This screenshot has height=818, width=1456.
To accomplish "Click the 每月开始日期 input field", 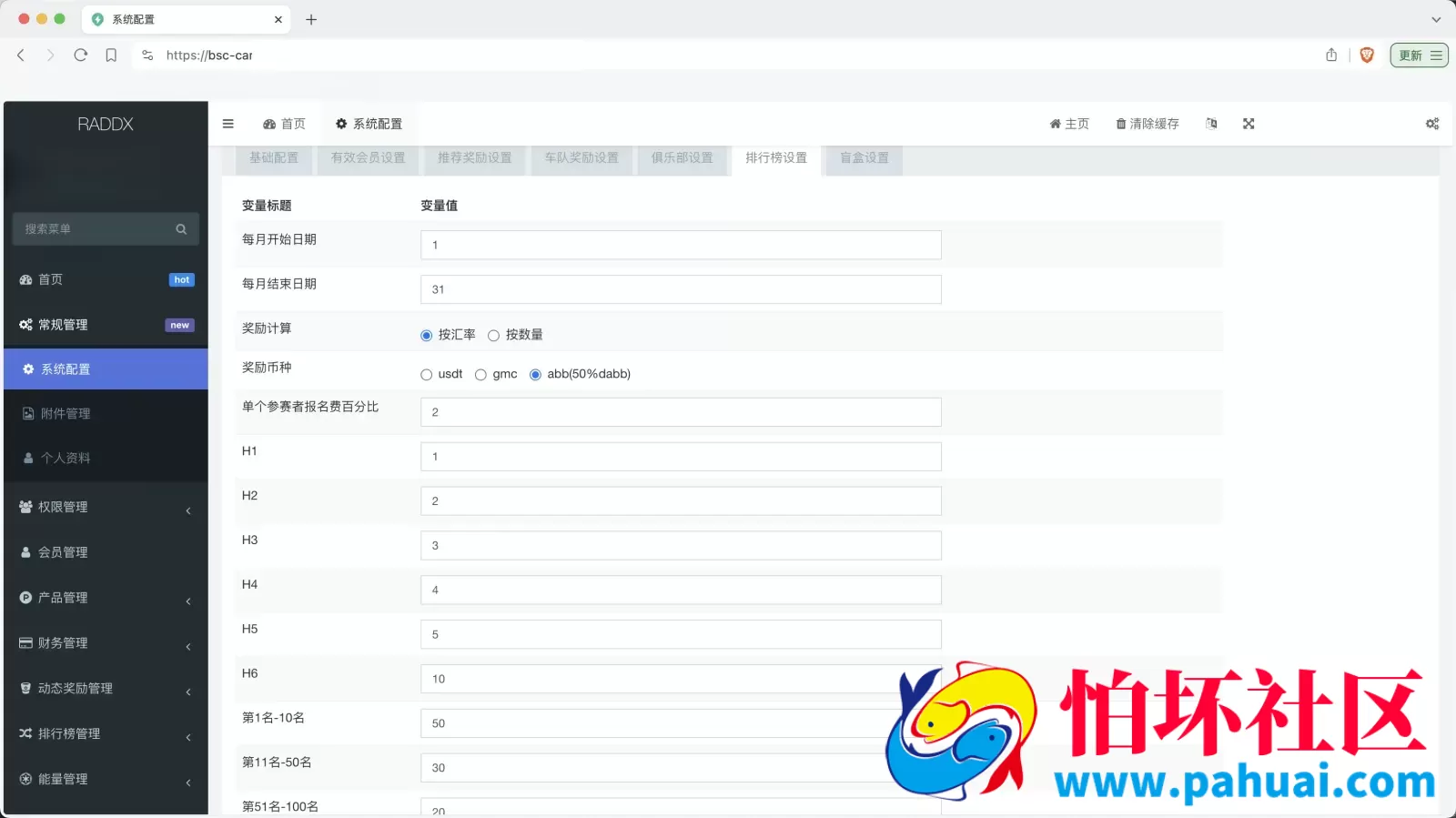I will click(681, 246).
